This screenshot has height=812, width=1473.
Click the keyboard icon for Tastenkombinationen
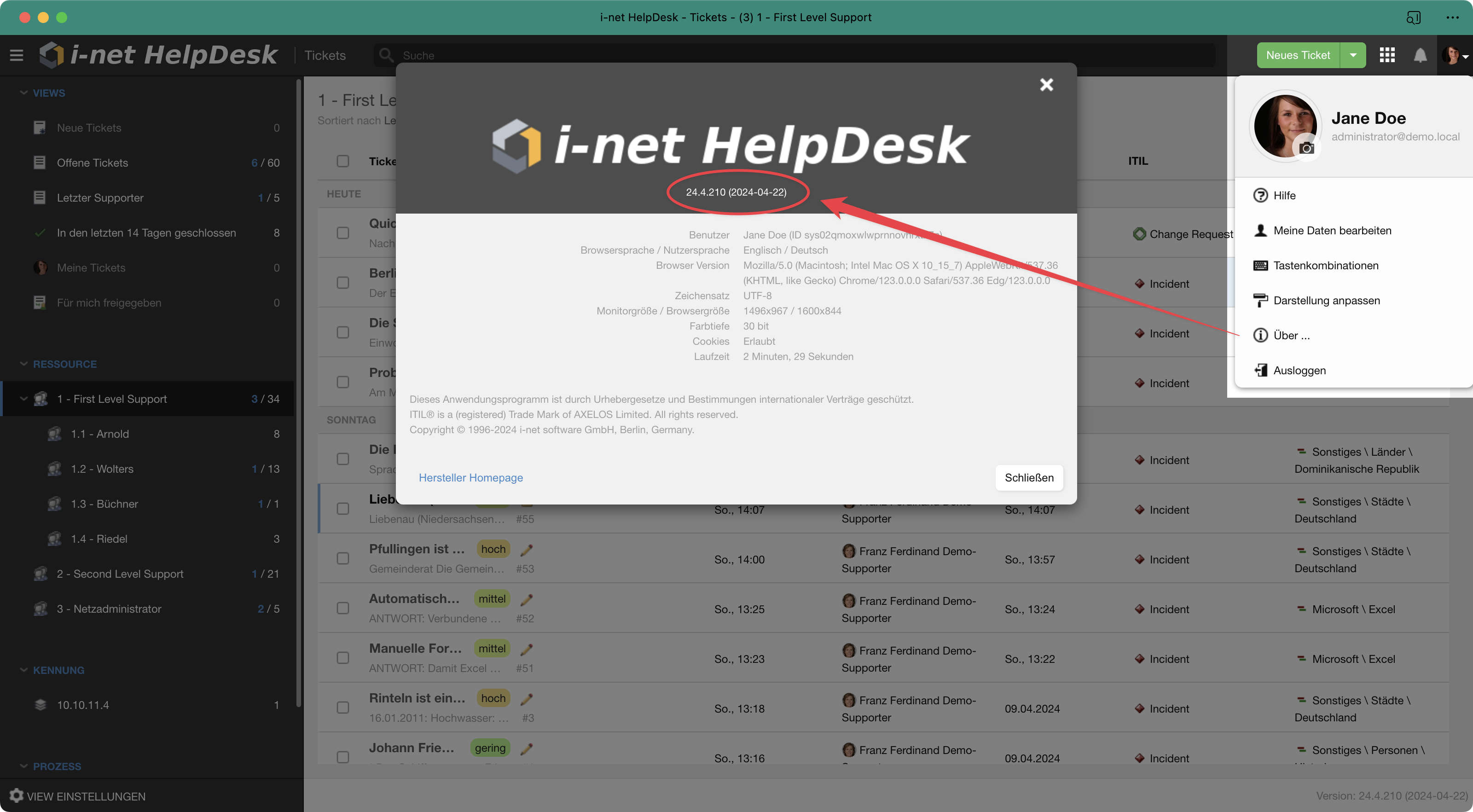coord(1260,265)
